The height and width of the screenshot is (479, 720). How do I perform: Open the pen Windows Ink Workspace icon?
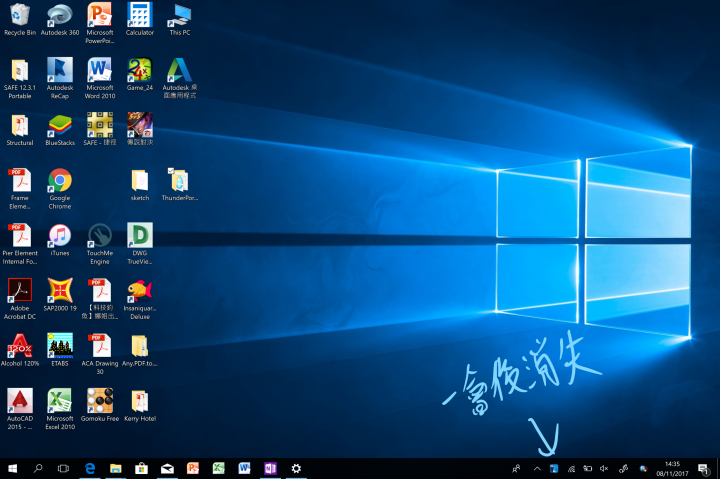(x=623, y=468)
